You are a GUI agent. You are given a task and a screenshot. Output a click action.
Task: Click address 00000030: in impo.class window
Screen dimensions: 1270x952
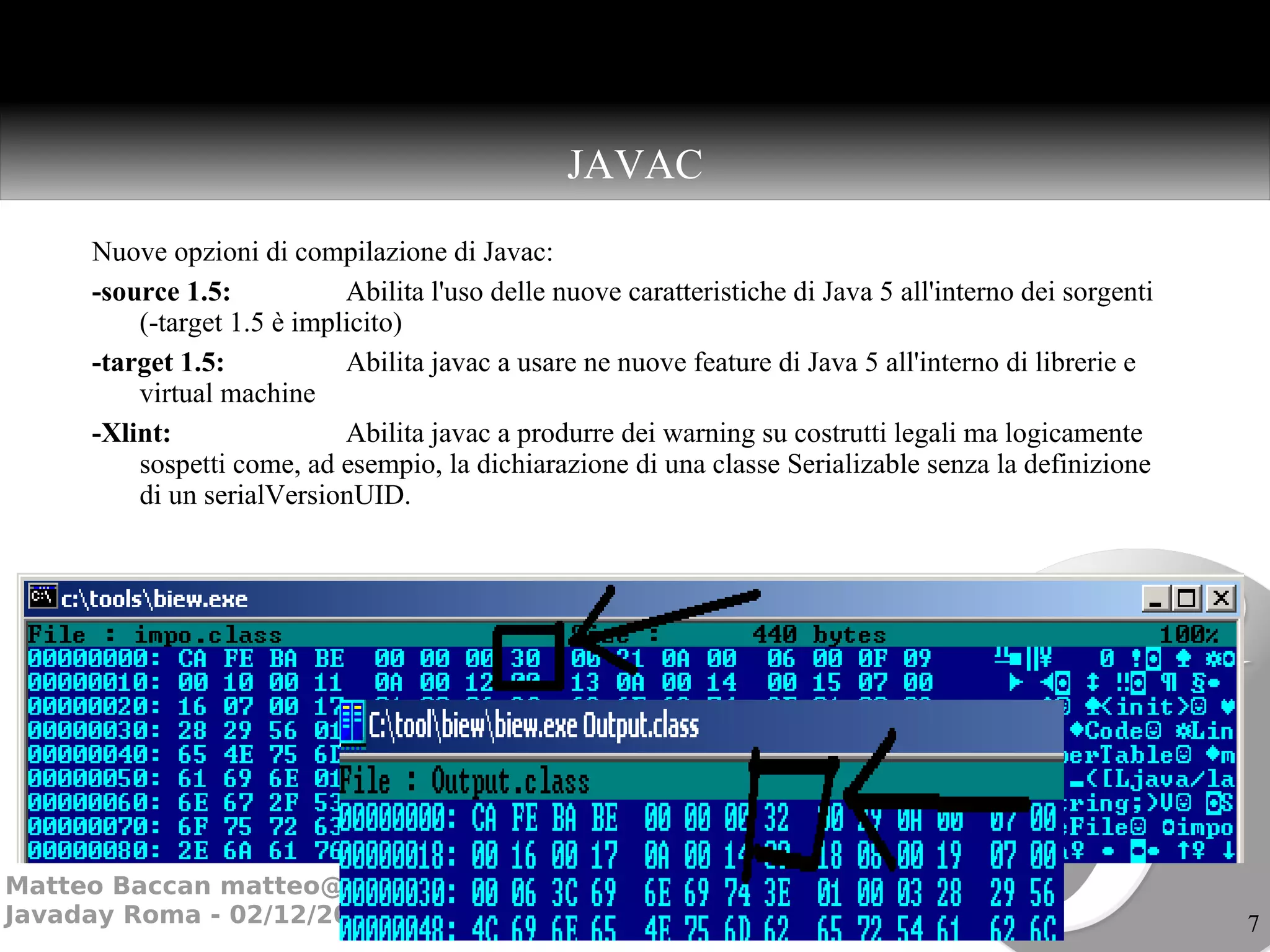(x=94, y=731)
